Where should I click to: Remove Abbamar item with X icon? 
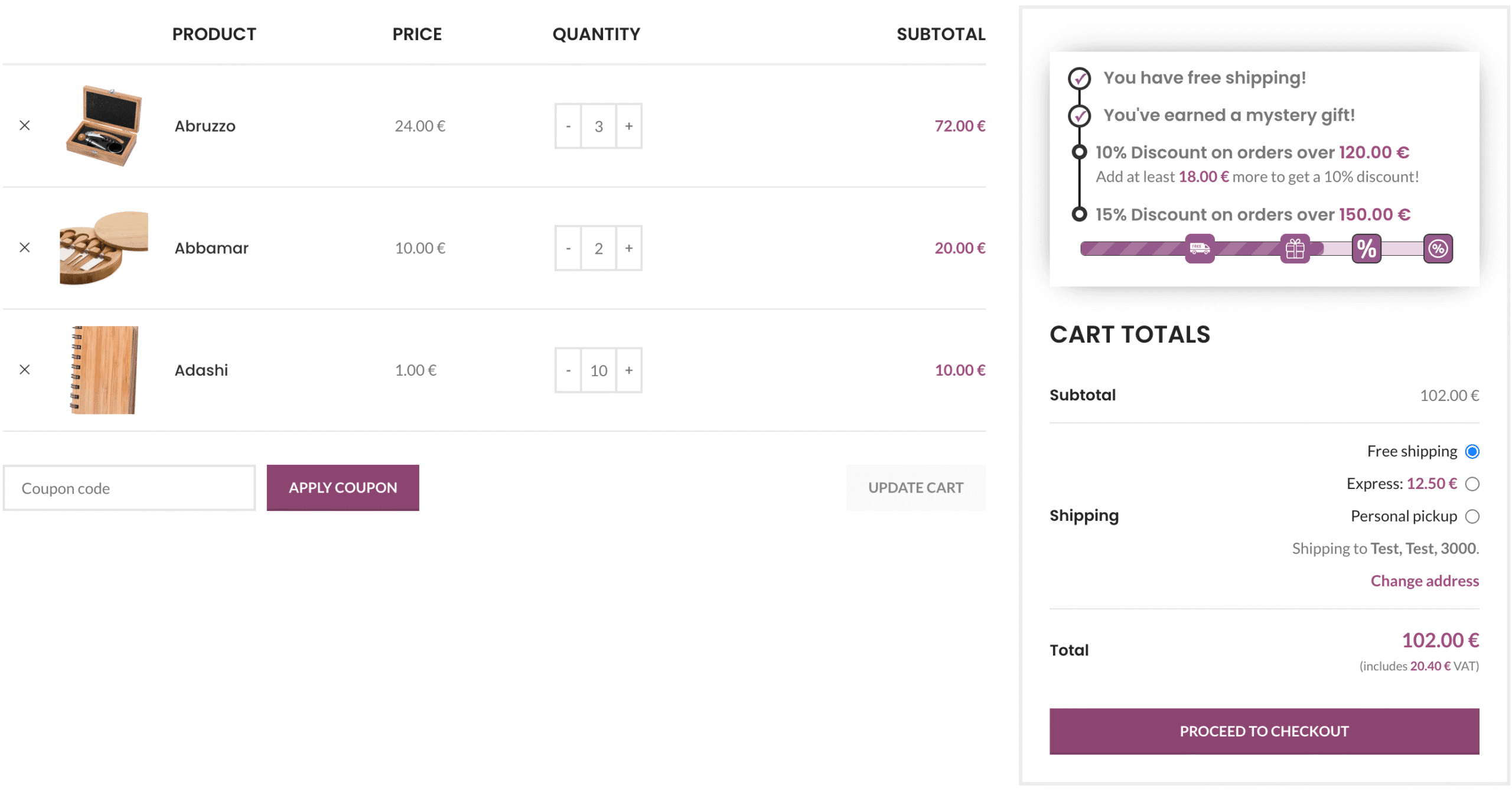tap(25, 247)
